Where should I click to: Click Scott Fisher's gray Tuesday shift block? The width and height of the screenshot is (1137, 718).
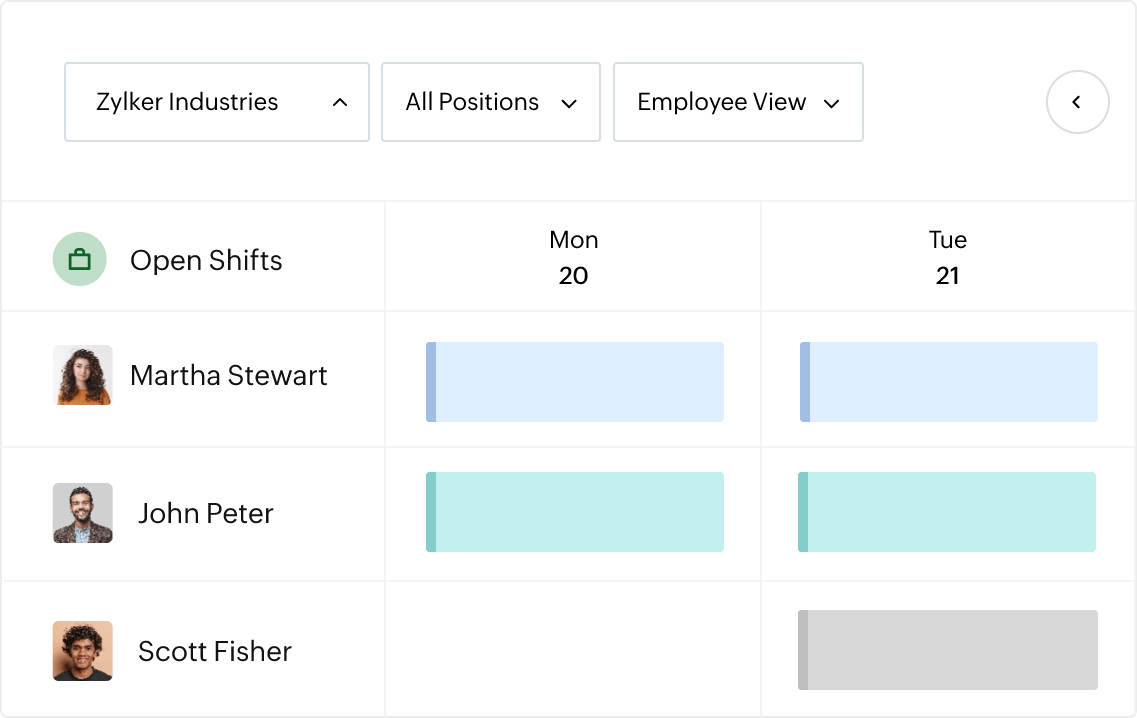point(948,650)
